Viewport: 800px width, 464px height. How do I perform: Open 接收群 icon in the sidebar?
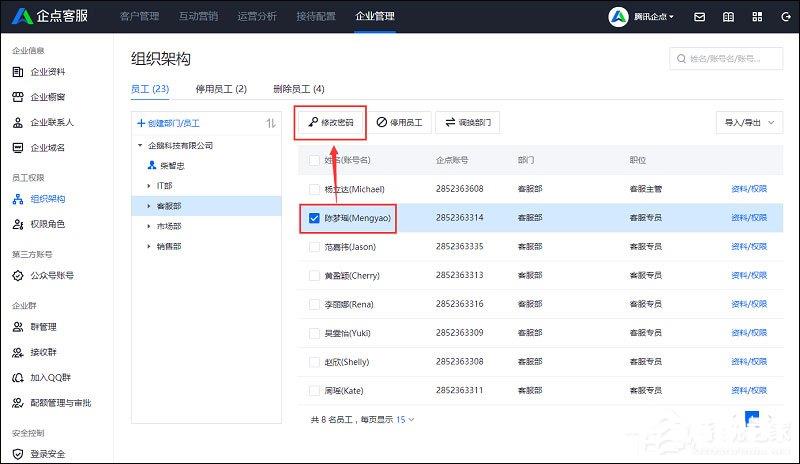(18, 352)
